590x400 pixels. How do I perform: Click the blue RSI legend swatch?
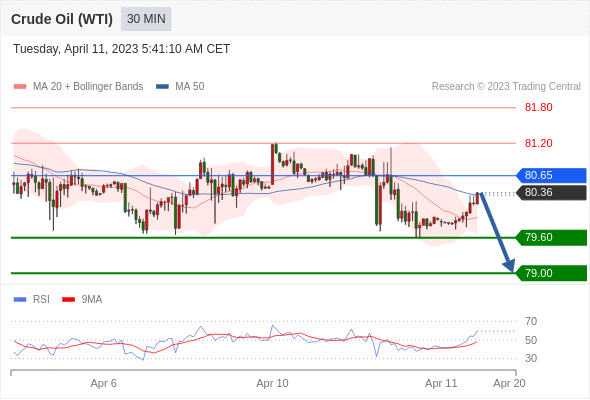pos(20,300)
